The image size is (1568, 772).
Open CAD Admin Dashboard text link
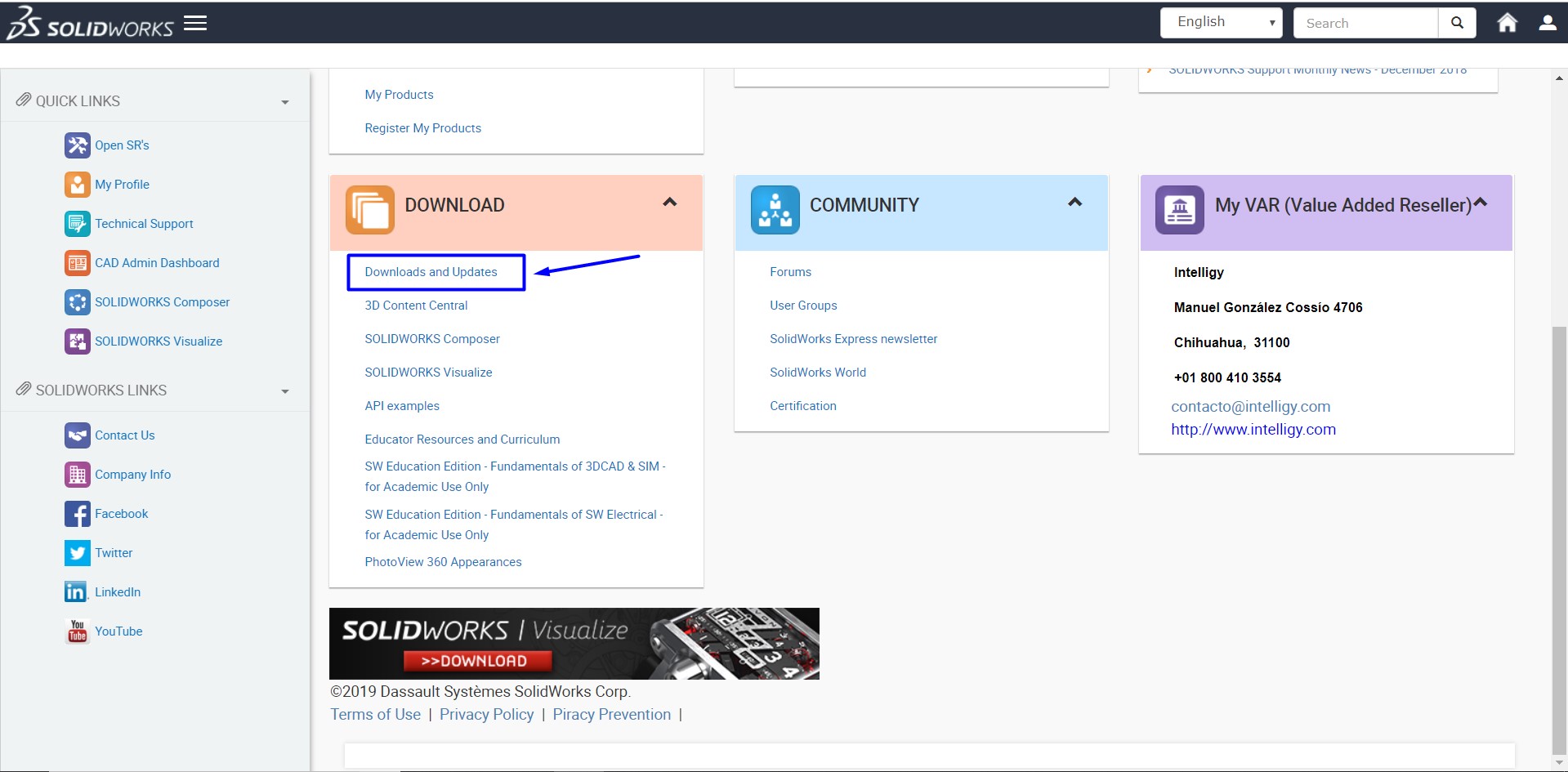[157, 263]
